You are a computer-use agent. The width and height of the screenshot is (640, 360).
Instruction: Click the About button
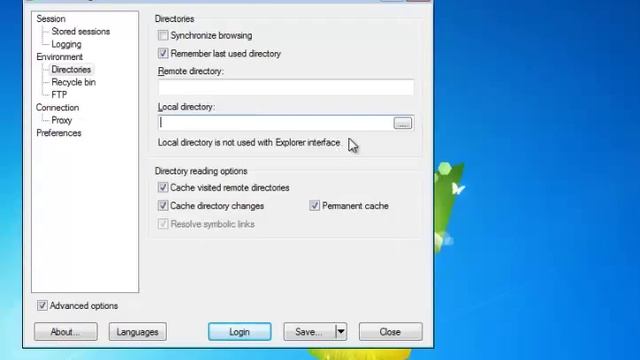66,332
